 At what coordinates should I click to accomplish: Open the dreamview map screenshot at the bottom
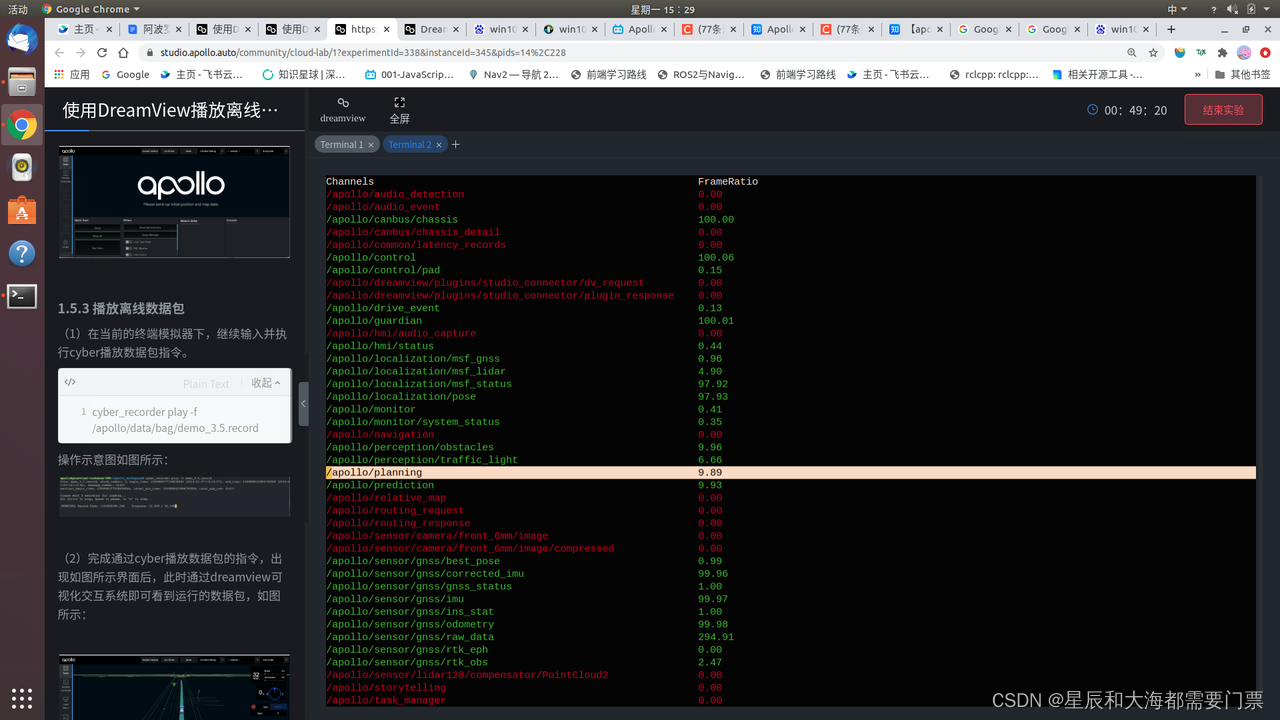[x=174, y=686]
